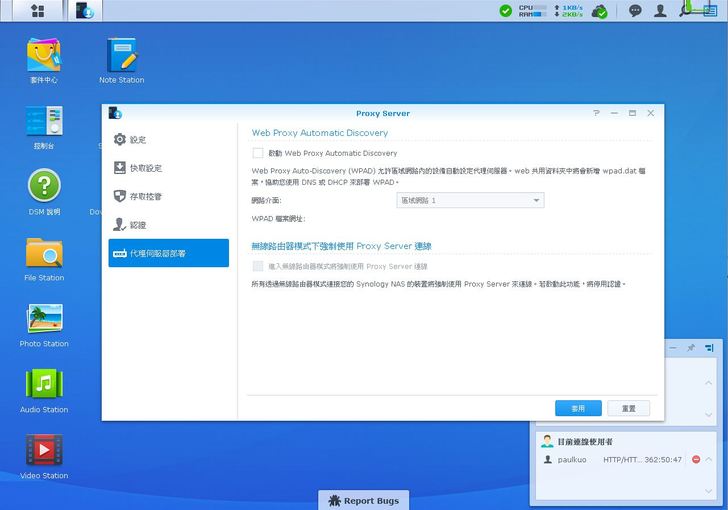Disconnect paulkuo with the red icon

click(696, 459)
